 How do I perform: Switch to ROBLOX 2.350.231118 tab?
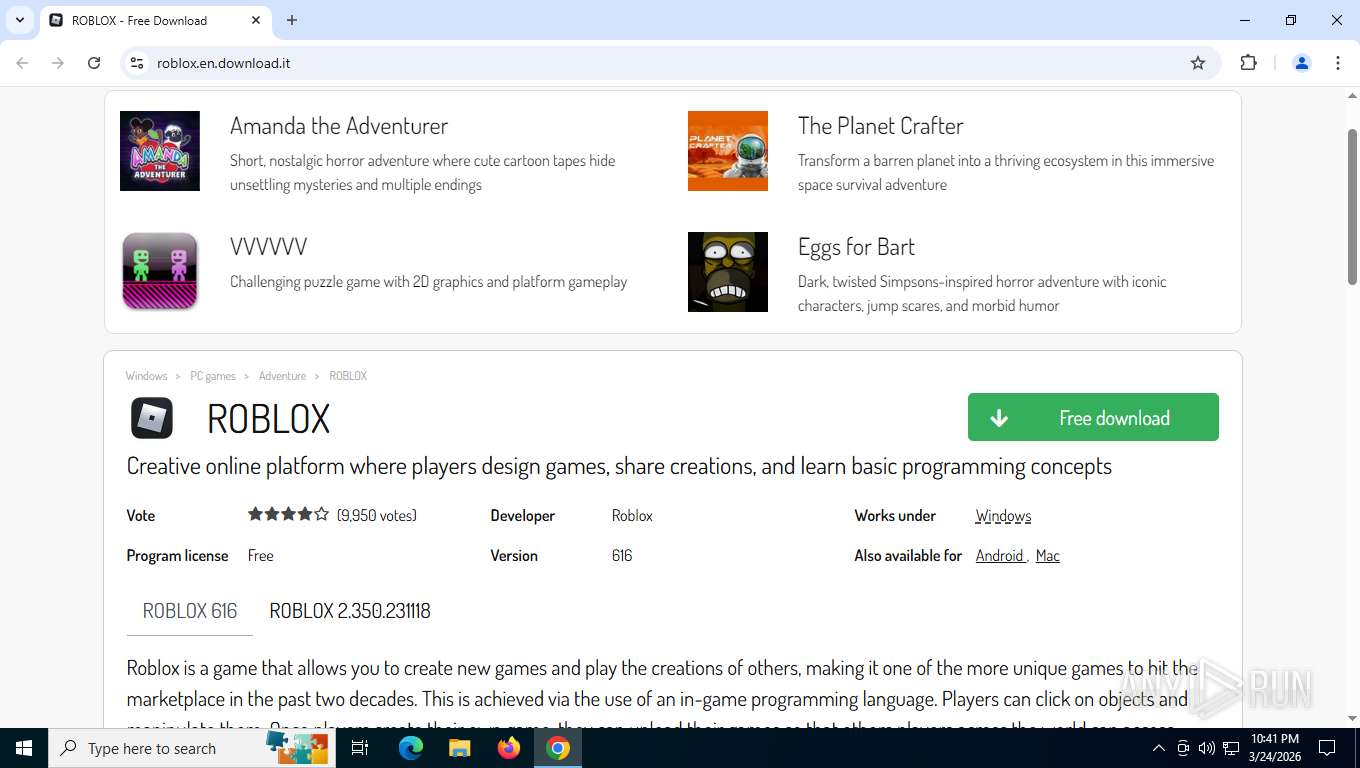350,611
